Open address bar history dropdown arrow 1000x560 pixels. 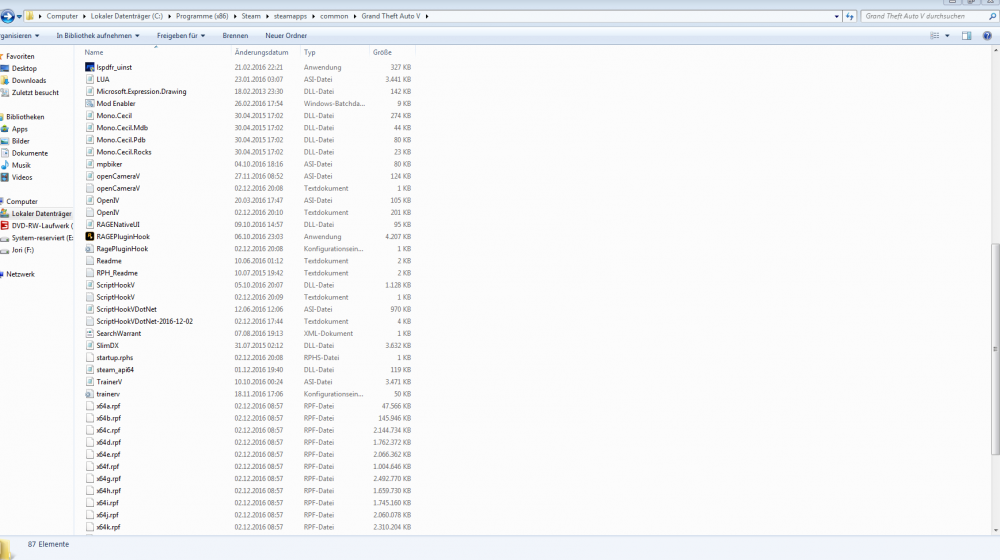click(837, 16)
